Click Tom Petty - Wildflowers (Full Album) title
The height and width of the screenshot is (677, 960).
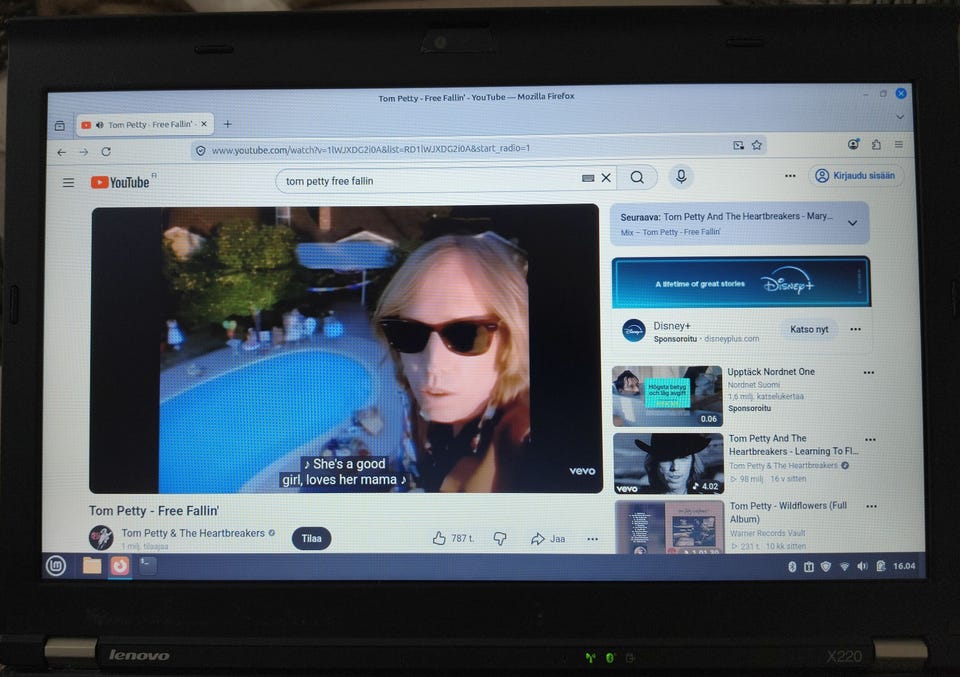788,512
